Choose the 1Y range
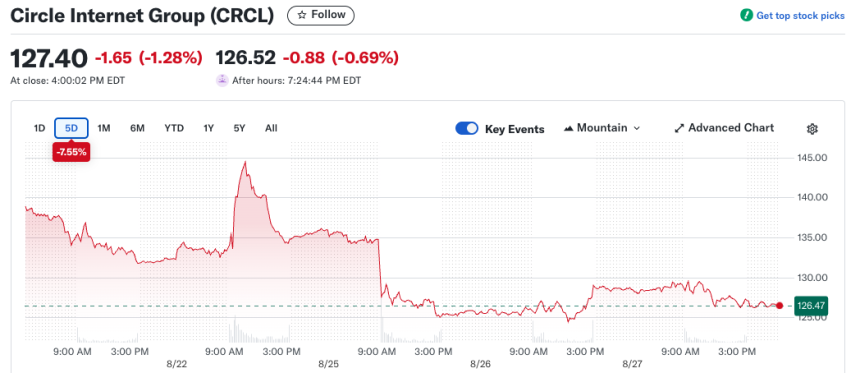This screenshot has width=860, height=373. [x=208, y=128]
